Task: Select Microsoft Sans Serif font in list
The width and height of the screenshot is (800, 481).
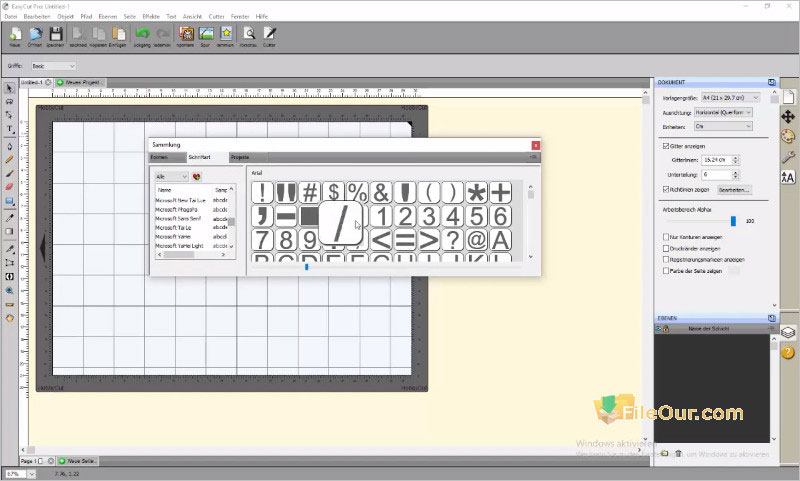Action: point(178,218)
